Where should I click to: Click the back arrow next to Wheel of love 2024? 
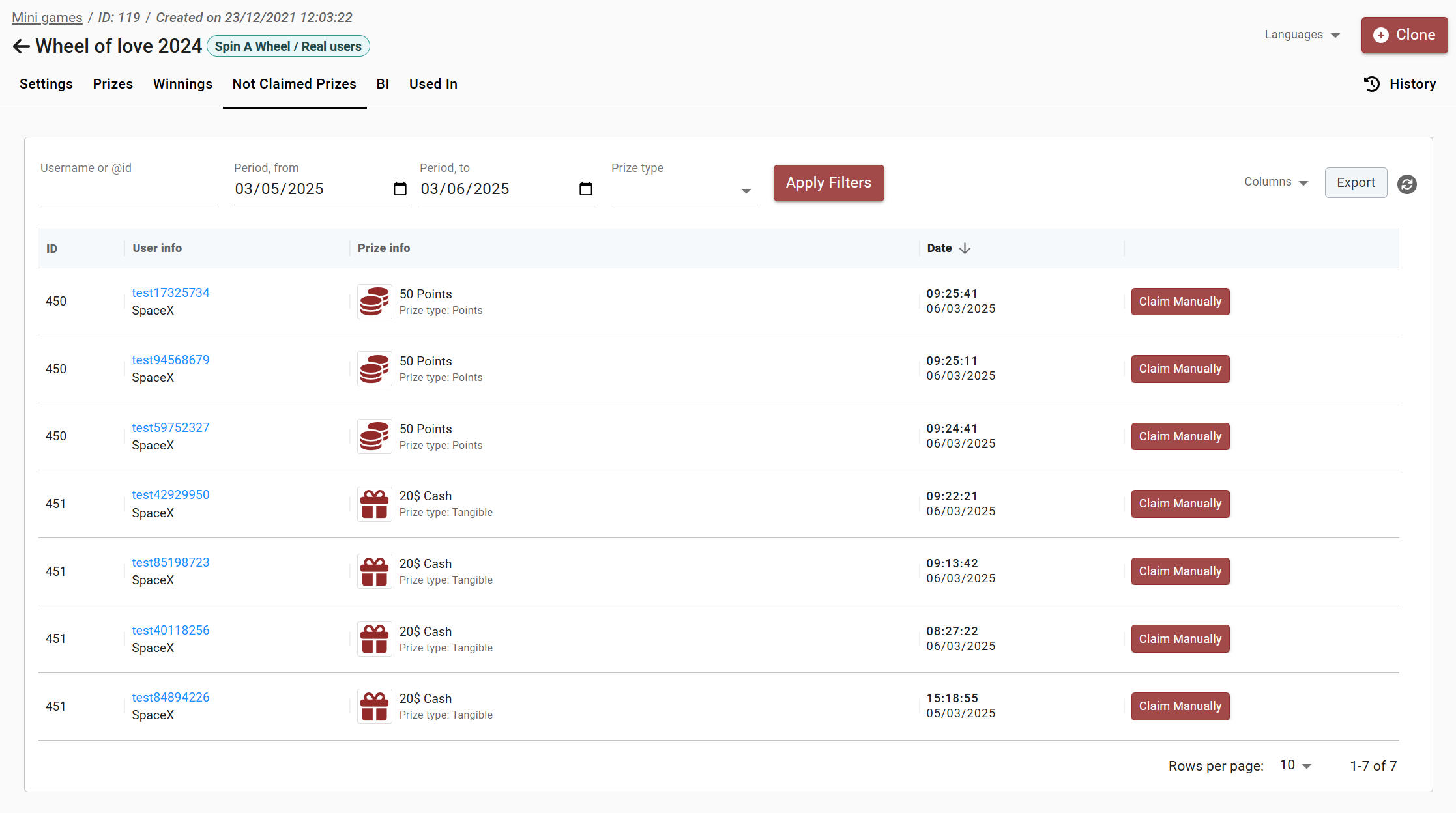click(21, 46)
